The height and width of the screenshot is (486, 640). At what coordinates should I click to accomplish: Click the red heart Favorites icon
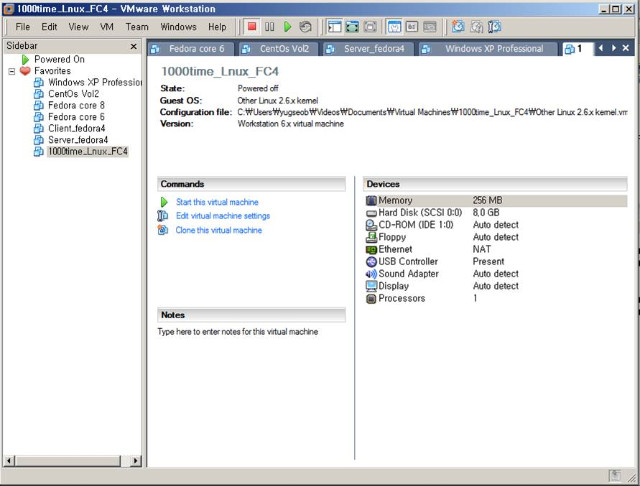pos(25,71)
